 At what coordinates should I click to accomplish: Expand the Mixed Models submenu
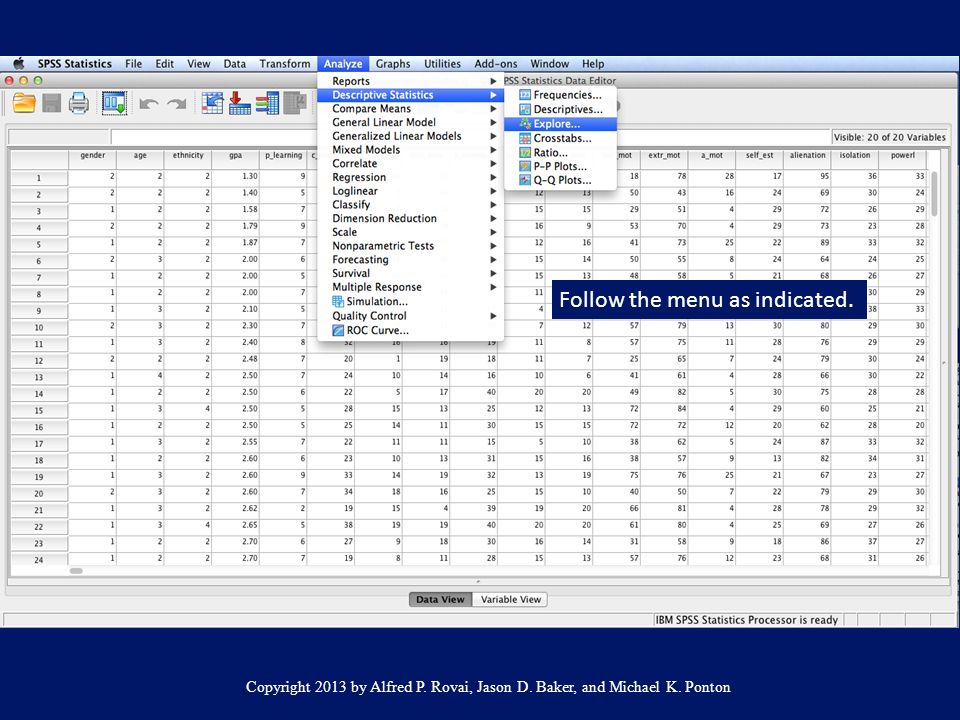coord(410,150)
